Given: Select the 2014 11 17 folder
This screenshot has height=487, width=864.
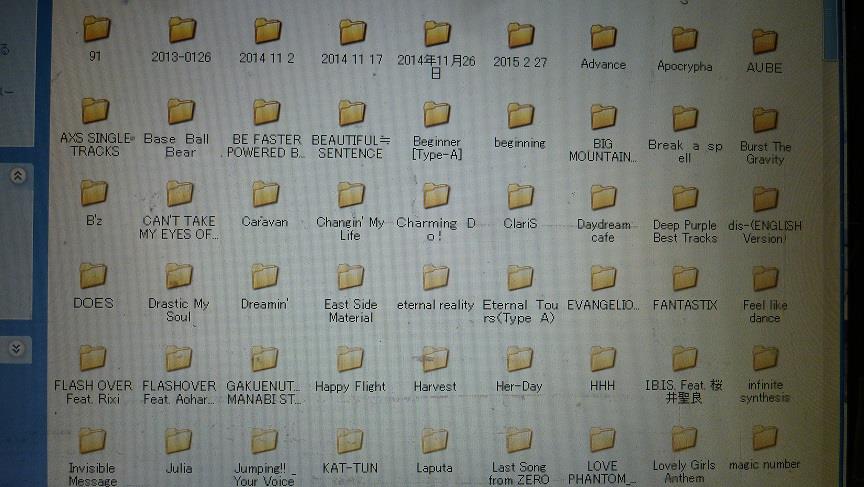Looking at the screenshot, I should pyautogui.click(x=352, y=32).
